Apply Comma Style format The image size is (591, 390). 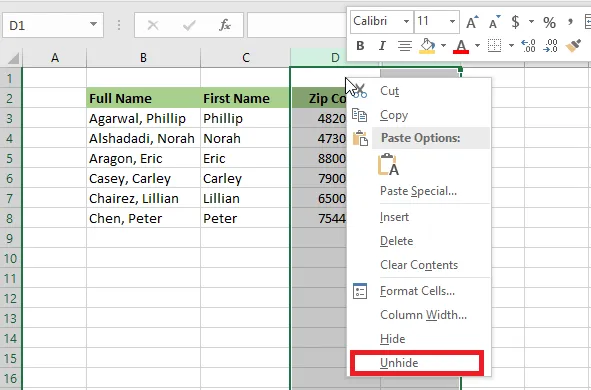point(570,22)
